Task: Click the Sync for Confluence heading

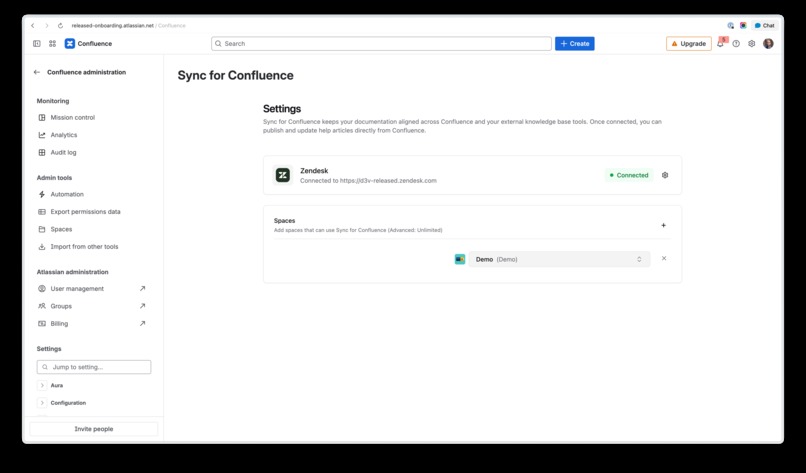Action: point(235,76)
